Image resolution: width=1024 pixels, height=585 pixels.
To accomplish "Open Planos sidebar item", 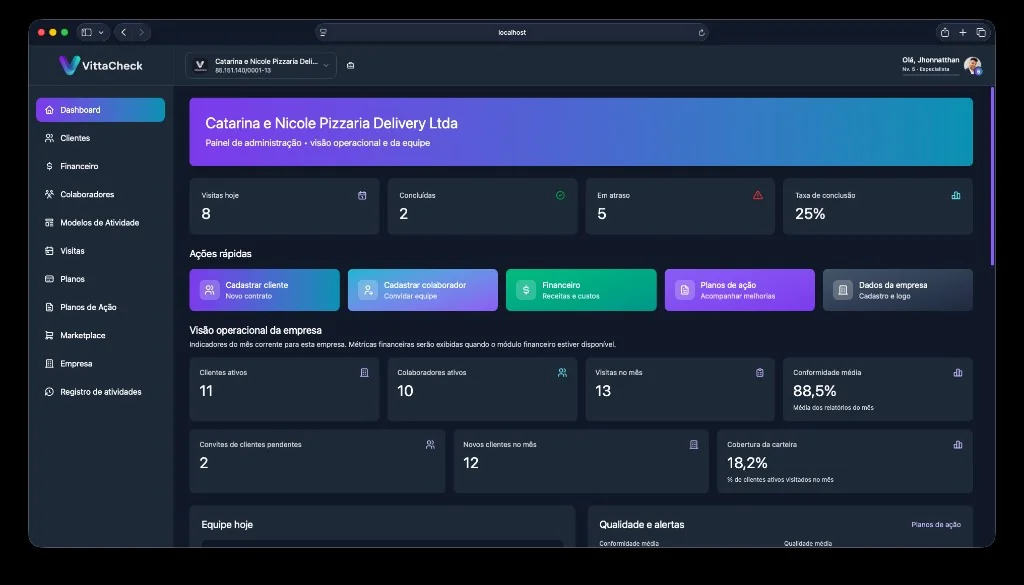I will pos(100,279).
